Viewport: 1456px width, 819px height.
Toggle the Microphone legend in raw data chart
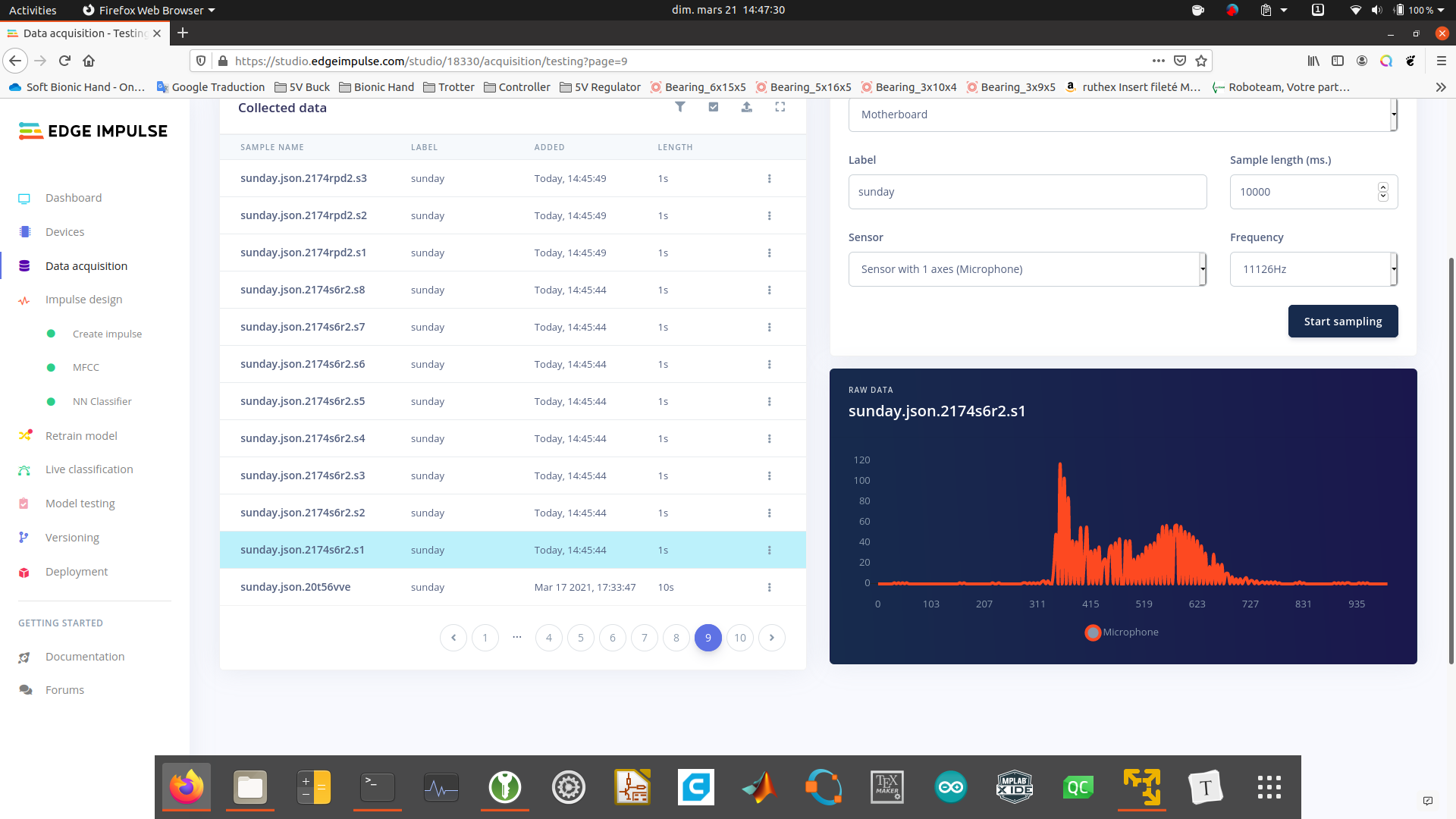point(1122,632)
